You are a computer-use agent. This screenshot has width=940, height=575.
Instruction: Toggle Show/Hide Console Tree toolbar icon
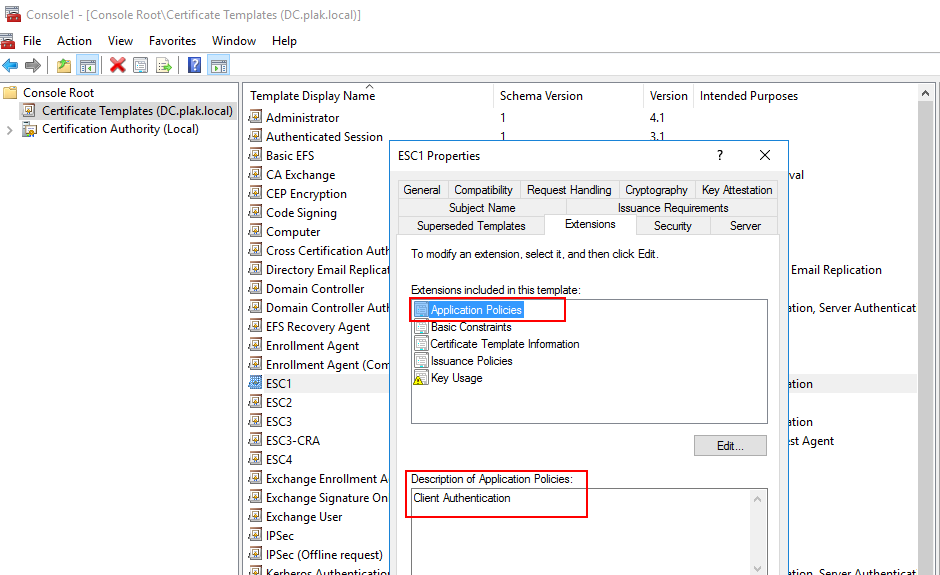[88, 66]
